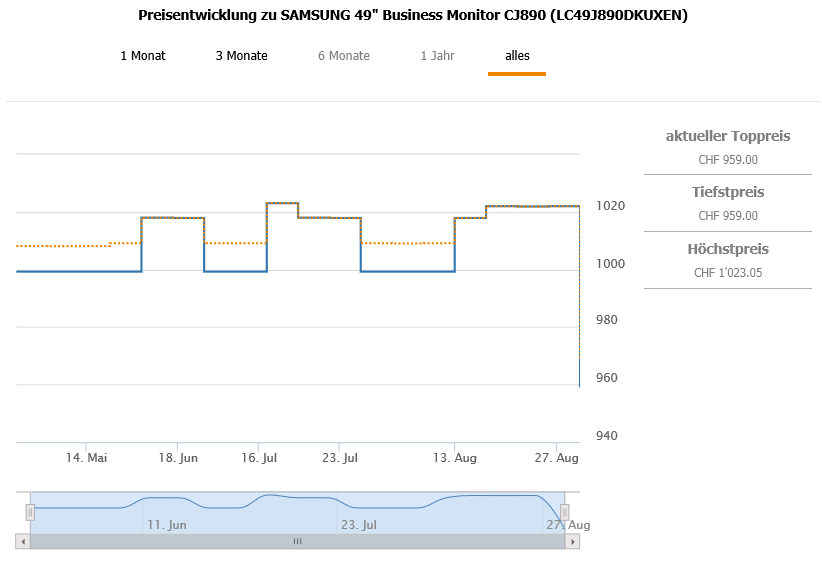Click the 14. Mai axis label

(x=86, y=458)
